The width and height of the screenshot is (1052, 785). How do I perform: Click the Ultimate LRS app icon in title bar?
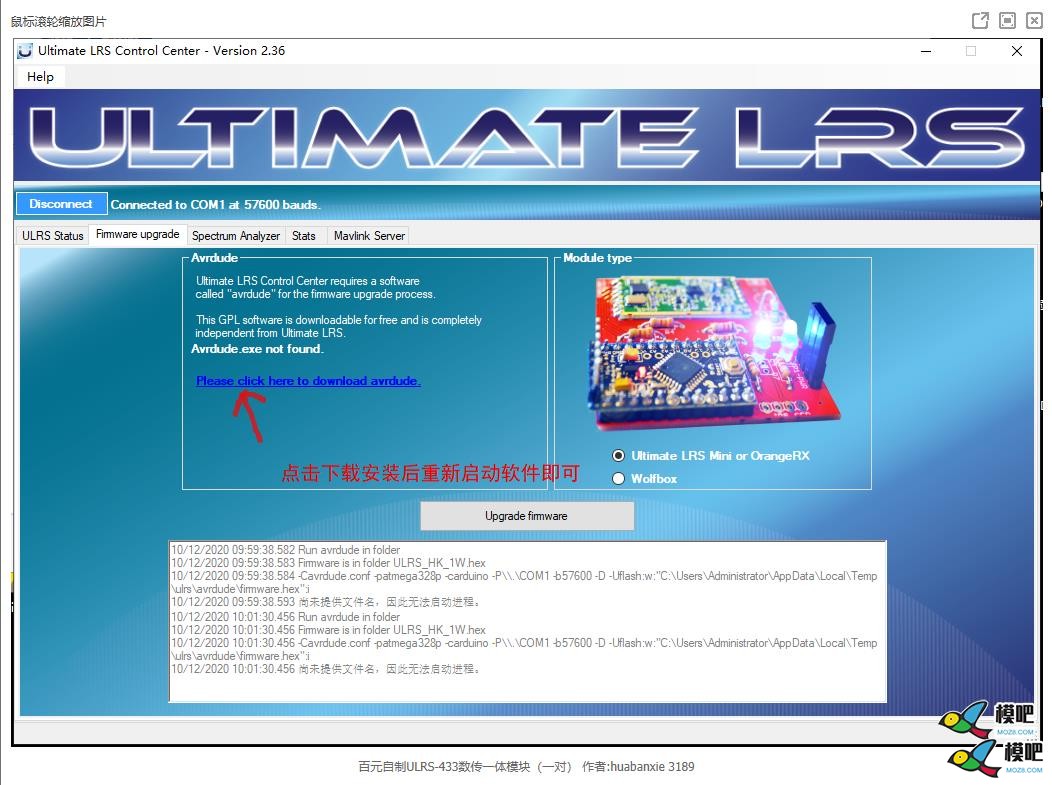click(25, 51)
